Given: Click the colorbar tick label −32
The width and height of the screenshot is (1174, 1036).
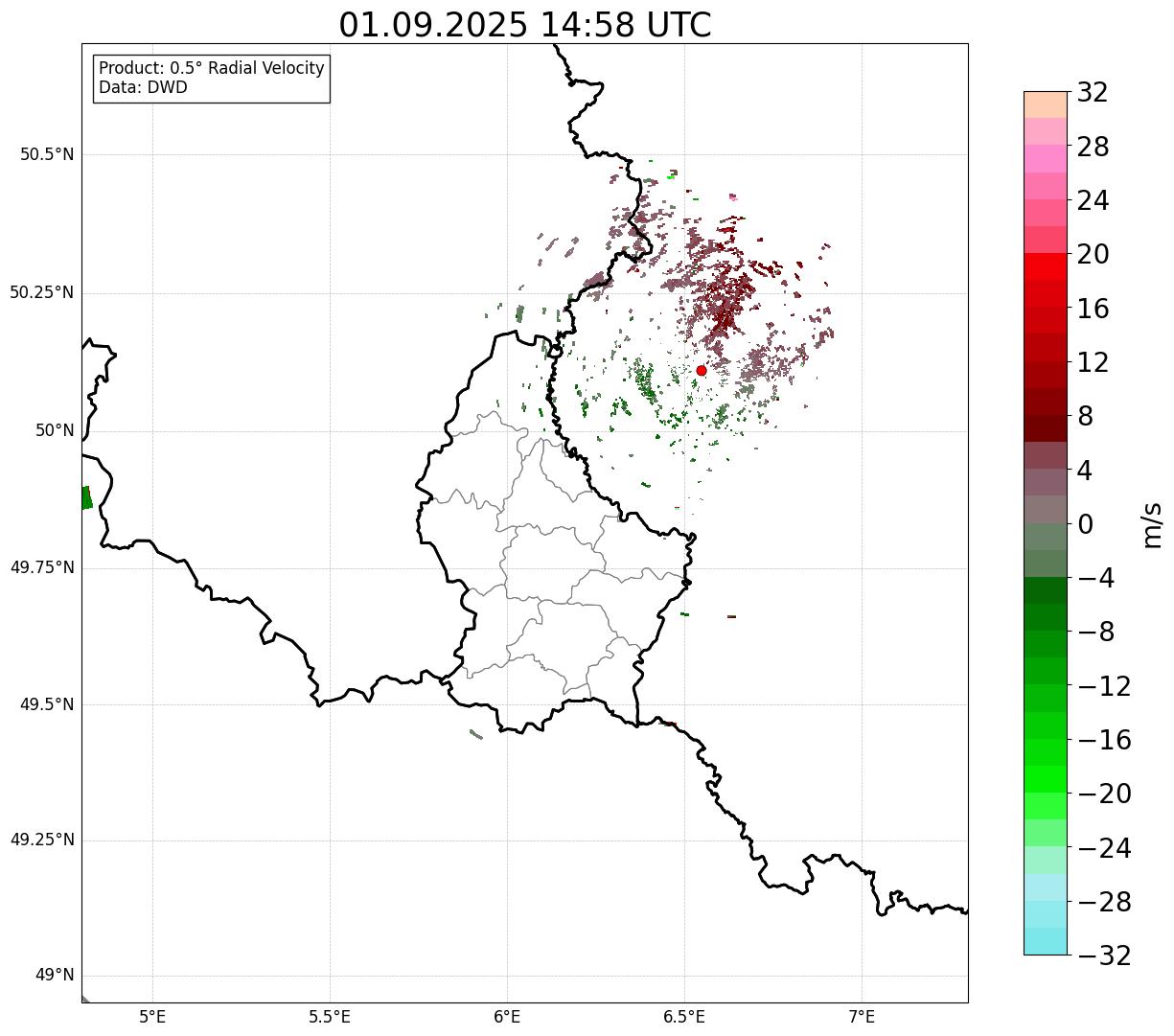Looking at the screenshot, I should point(1104,955).
